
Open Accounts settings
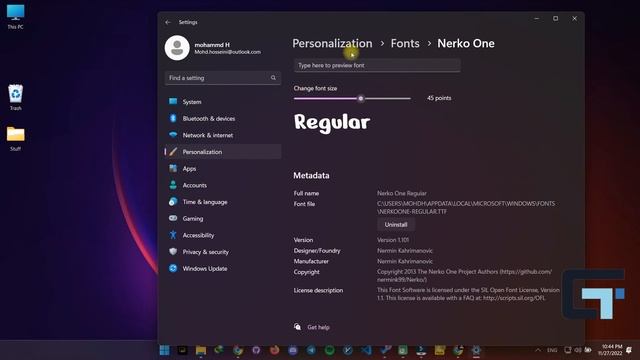tap(223, 185)
